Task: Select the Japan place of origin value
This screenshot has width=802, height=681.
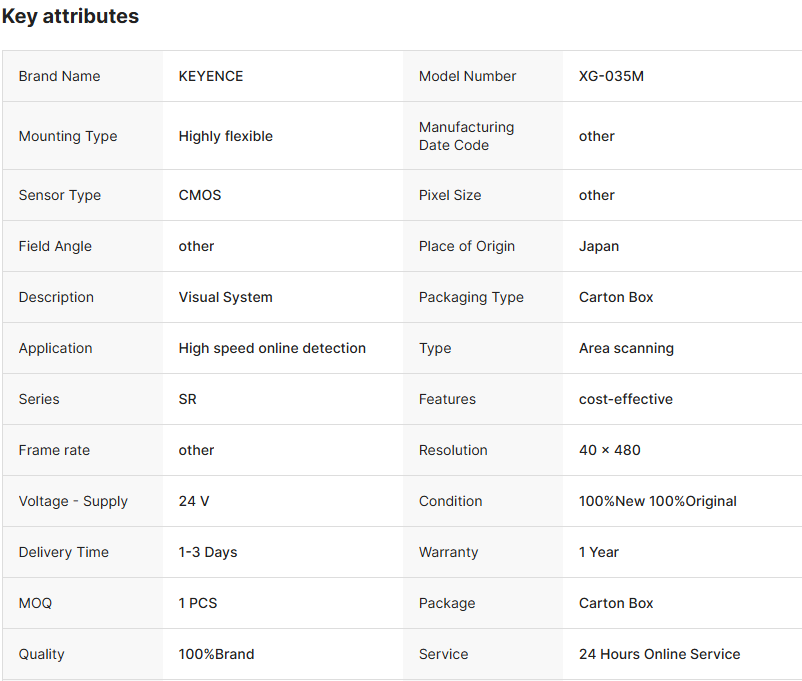Action: click(x=599, y=246)
